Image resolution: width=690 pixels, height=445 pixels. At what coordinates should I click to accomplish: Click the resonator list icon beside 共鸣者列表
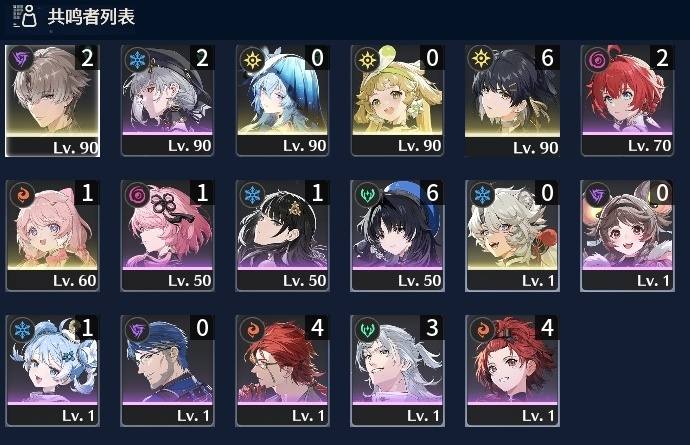click(25, 16)
